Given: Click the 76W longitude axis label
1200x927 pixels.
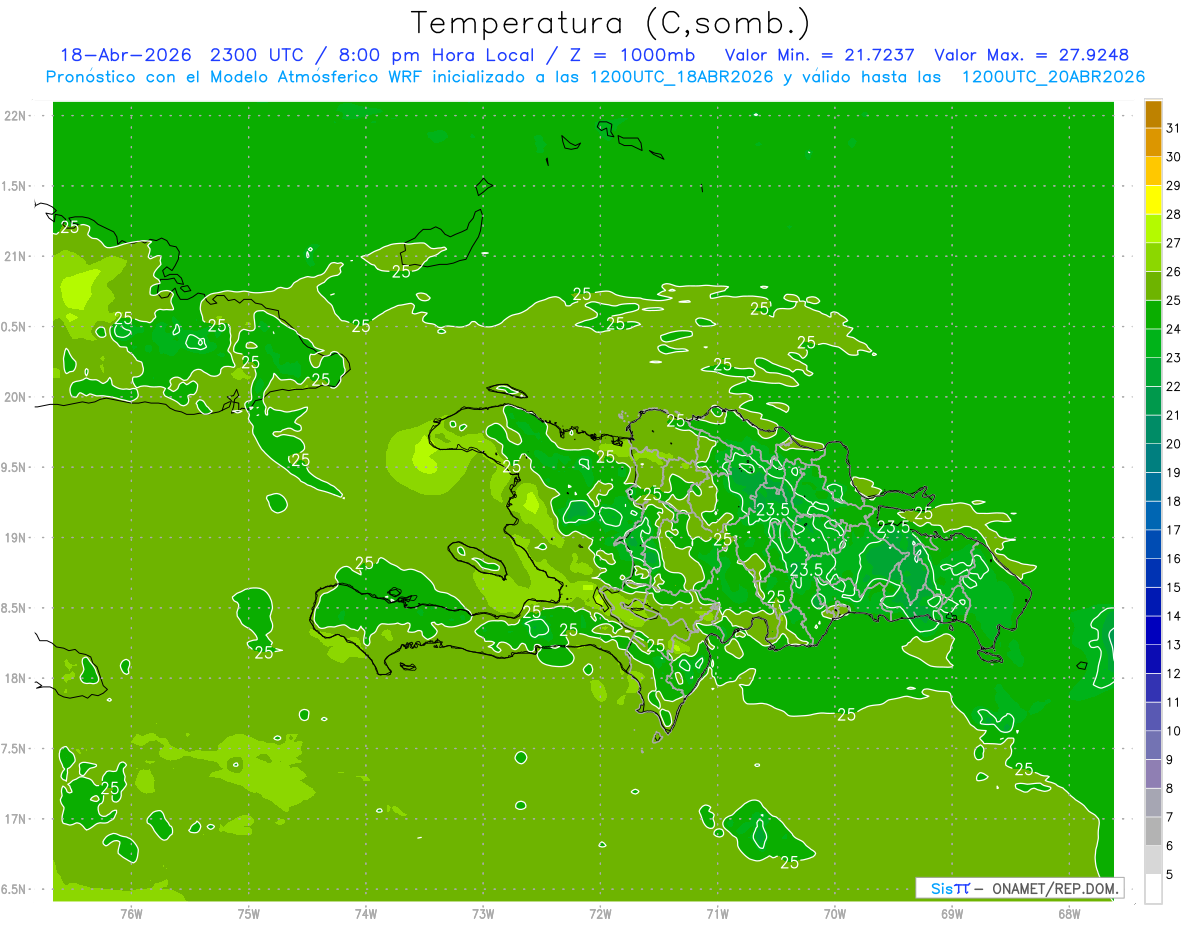Looking at the screenshot, I should (131, 913).
